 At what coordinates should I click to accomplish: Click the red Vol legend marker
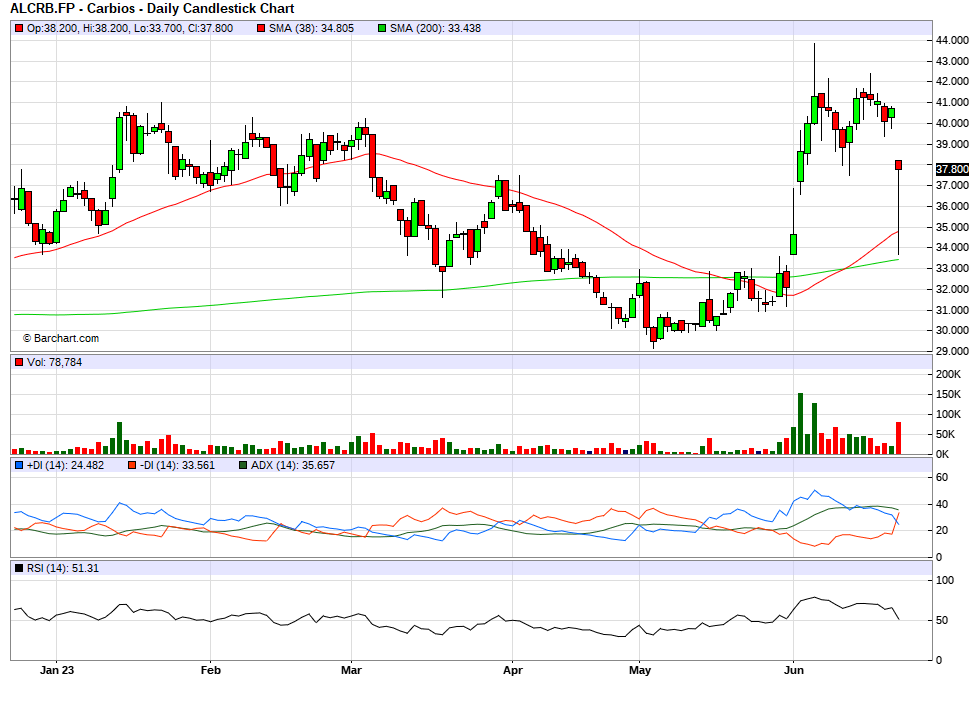(19, 362)
